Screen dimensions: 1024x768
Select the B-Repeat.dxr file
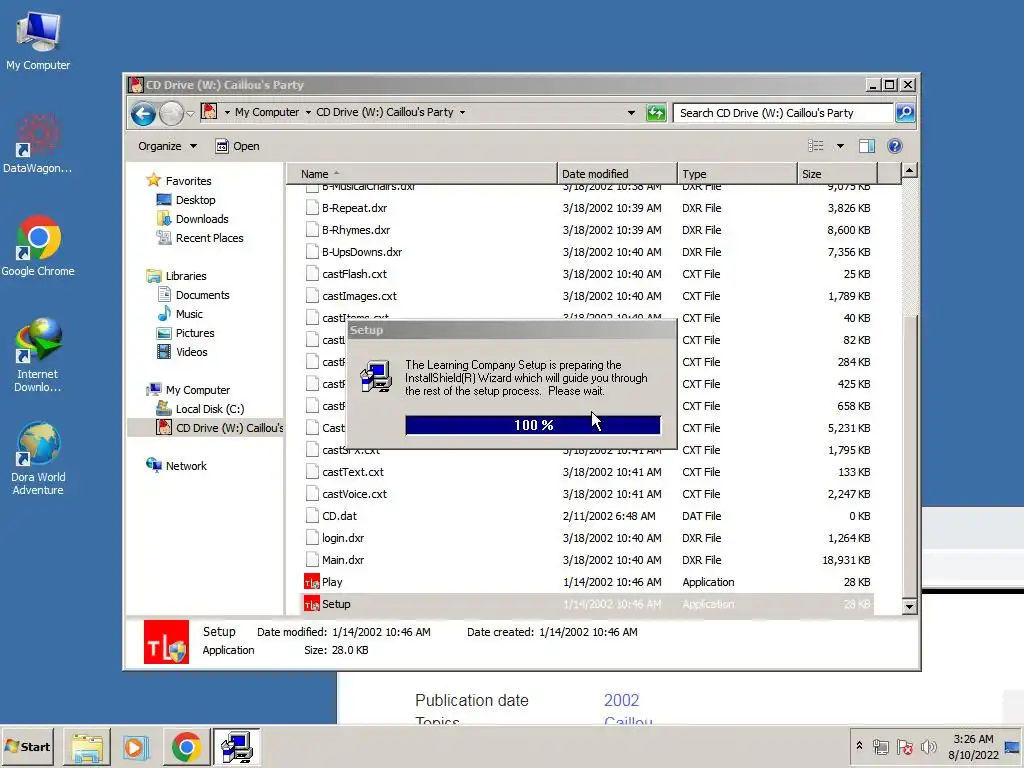tap(354, 208)
